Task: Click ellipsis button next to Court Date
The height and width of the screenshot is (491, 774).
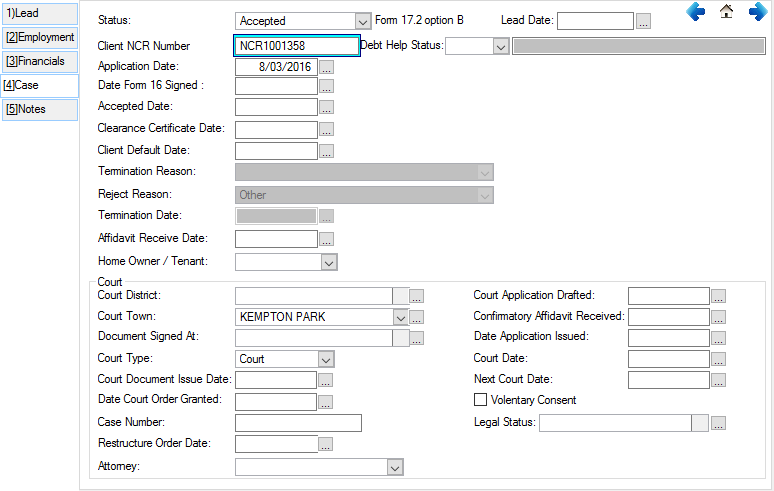Action: [x=718, y=359]
